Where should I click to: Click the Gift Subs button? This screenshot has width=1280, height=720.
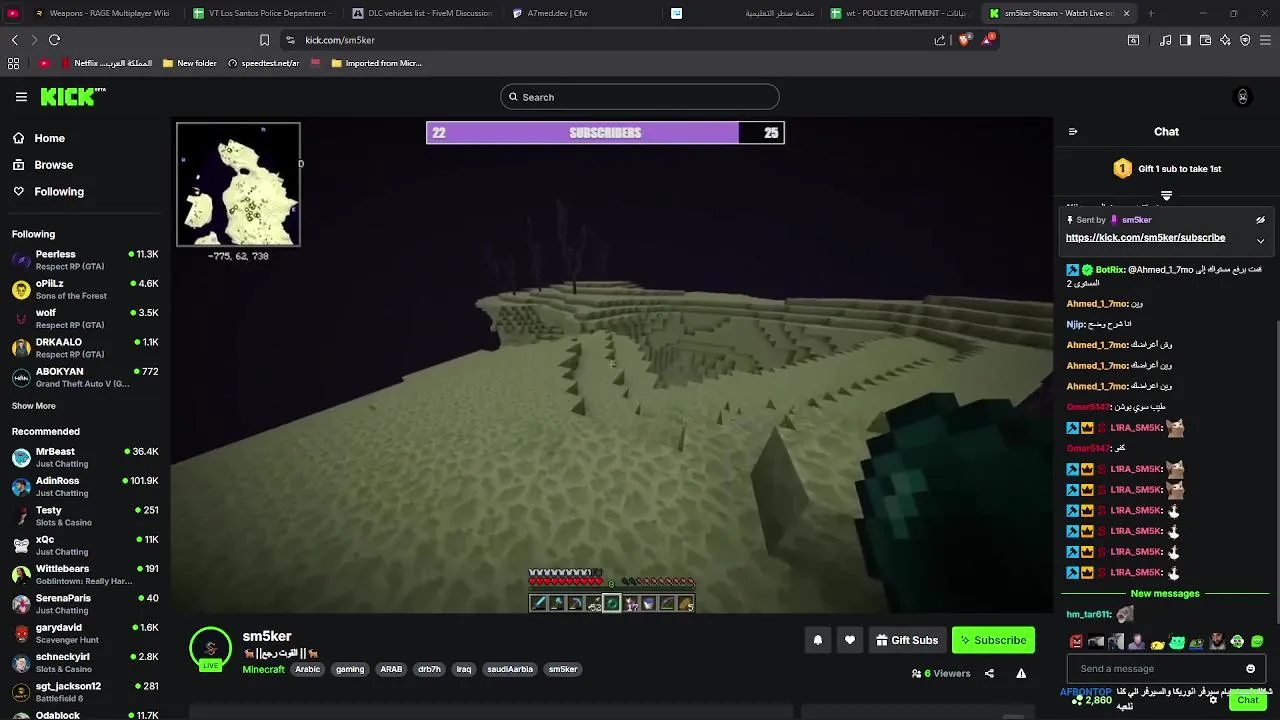[907, 640]
